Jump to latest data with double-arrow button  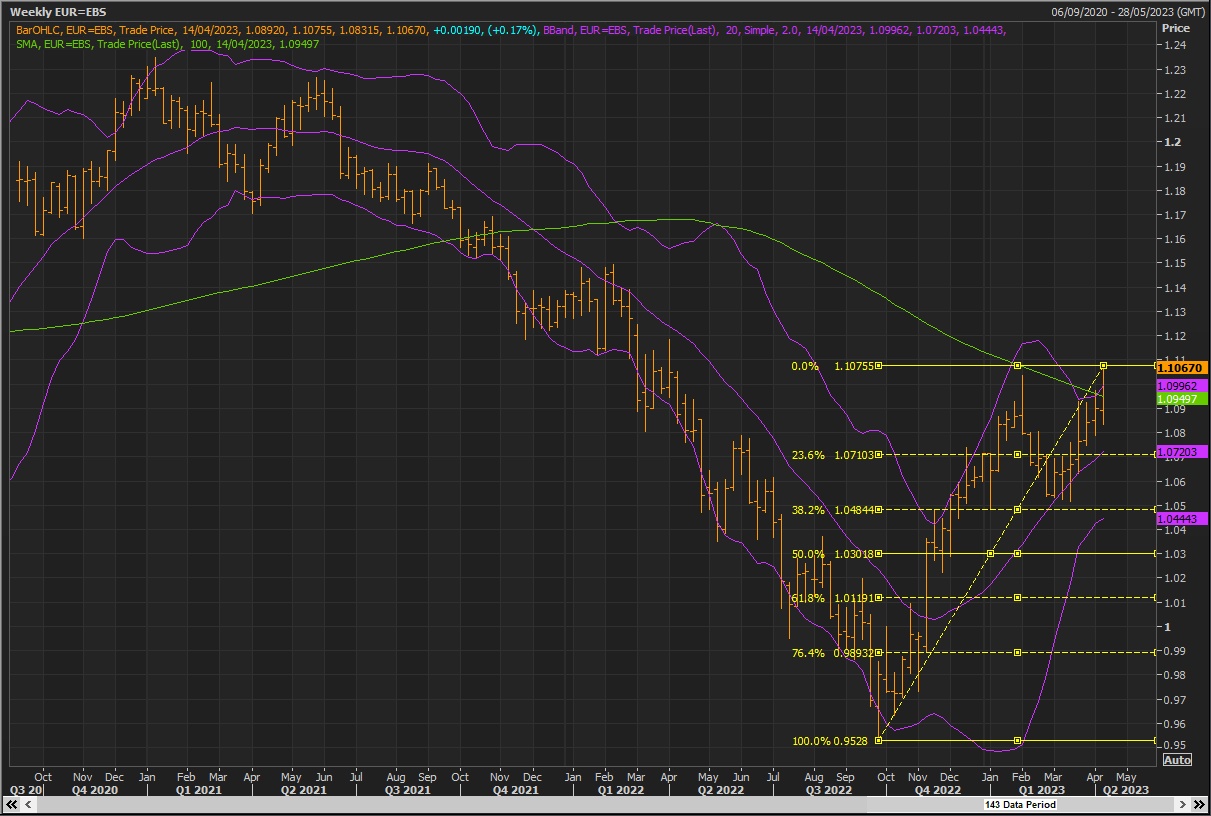(x=1198, y=804)
